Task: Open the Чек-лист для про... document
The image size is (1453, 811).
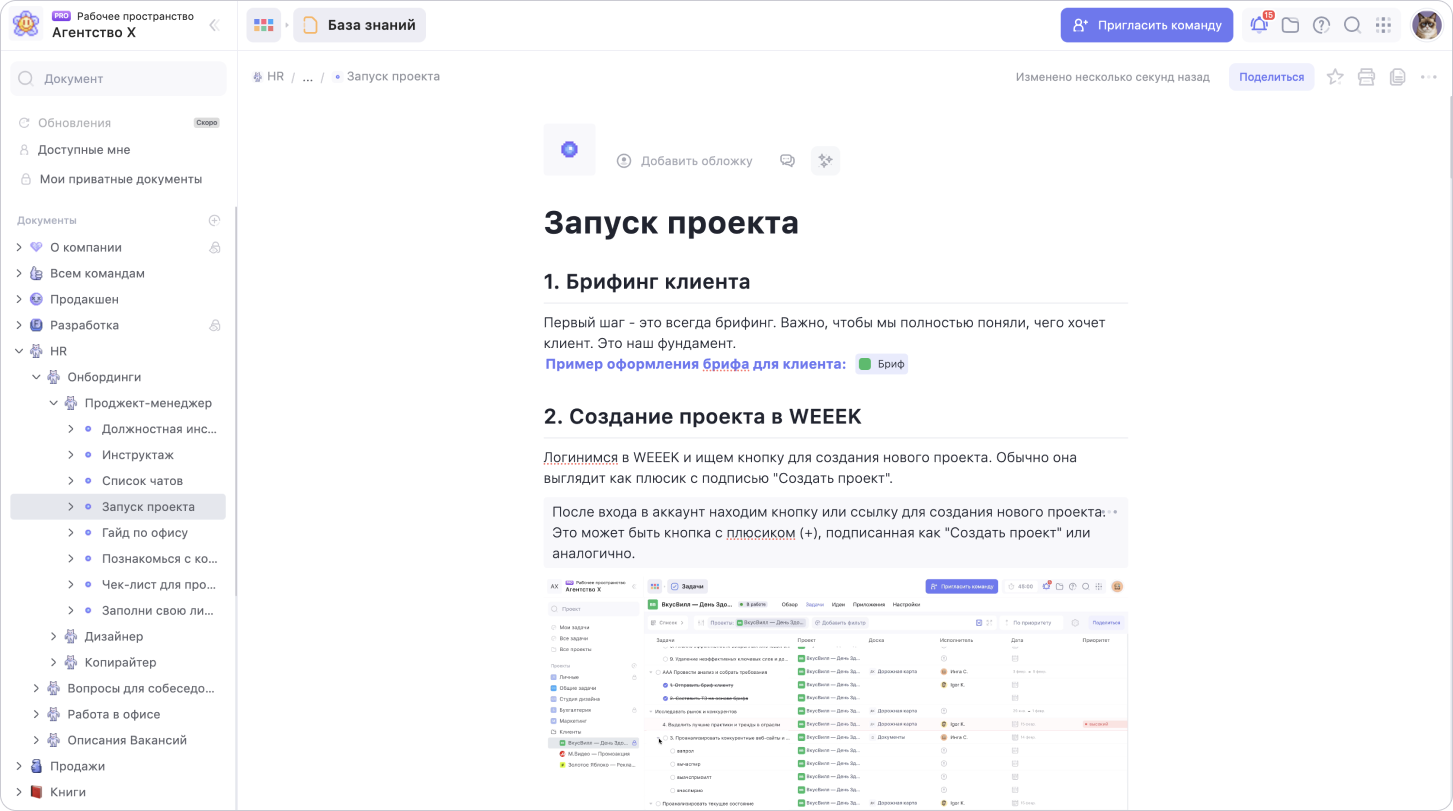Action: (x=159, y=585)
